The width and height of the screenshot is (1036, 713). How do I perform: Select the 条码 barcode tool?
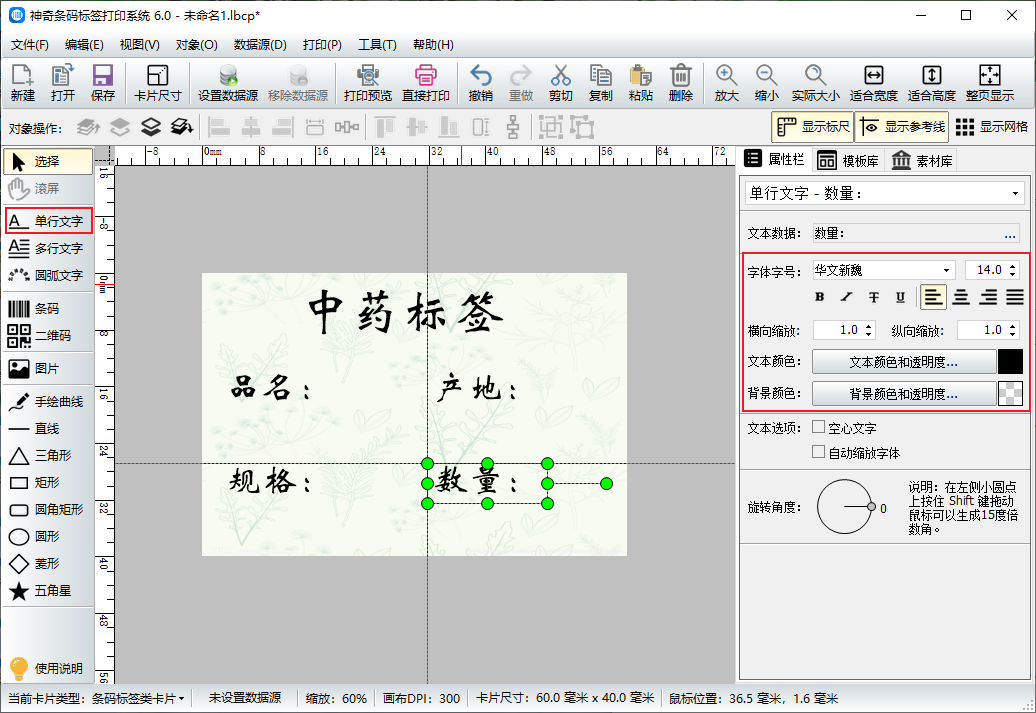[48, 309]
